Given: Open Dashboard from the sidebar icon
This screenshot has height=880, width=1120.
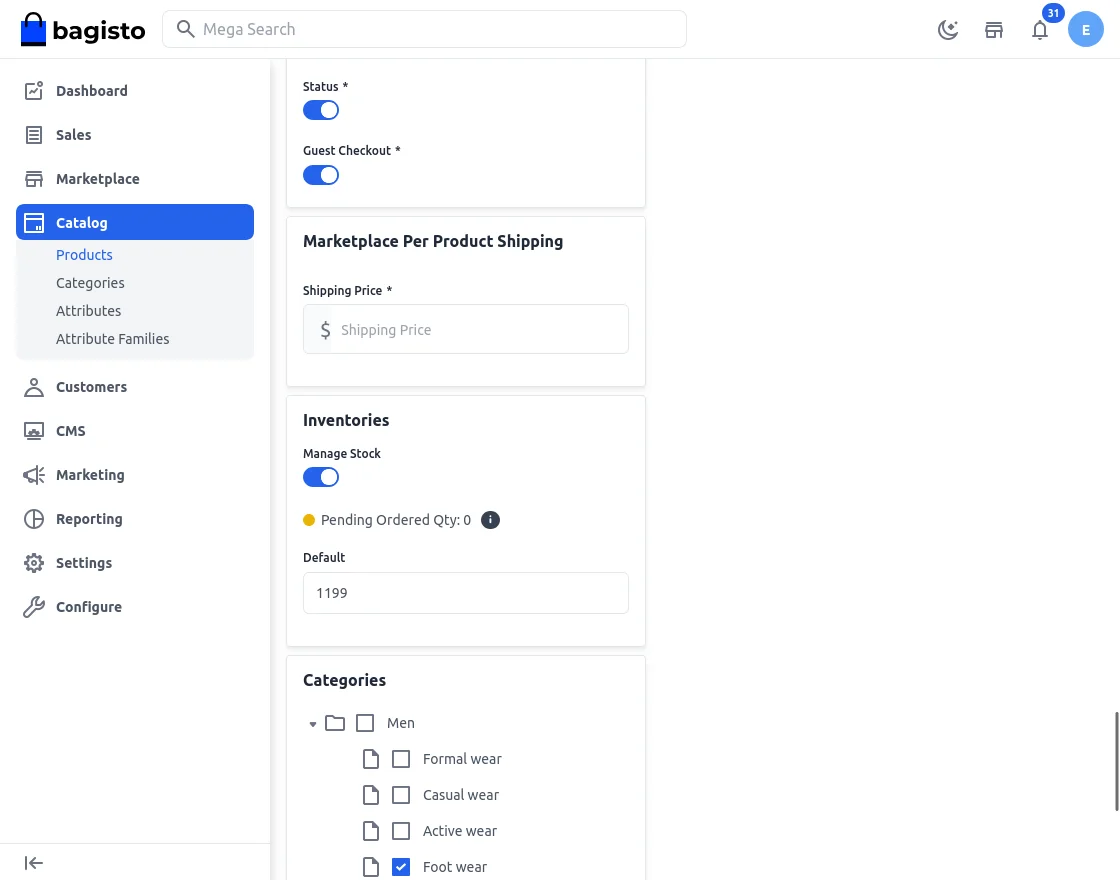Looking at the screenshot, I should tap(34, 91).
